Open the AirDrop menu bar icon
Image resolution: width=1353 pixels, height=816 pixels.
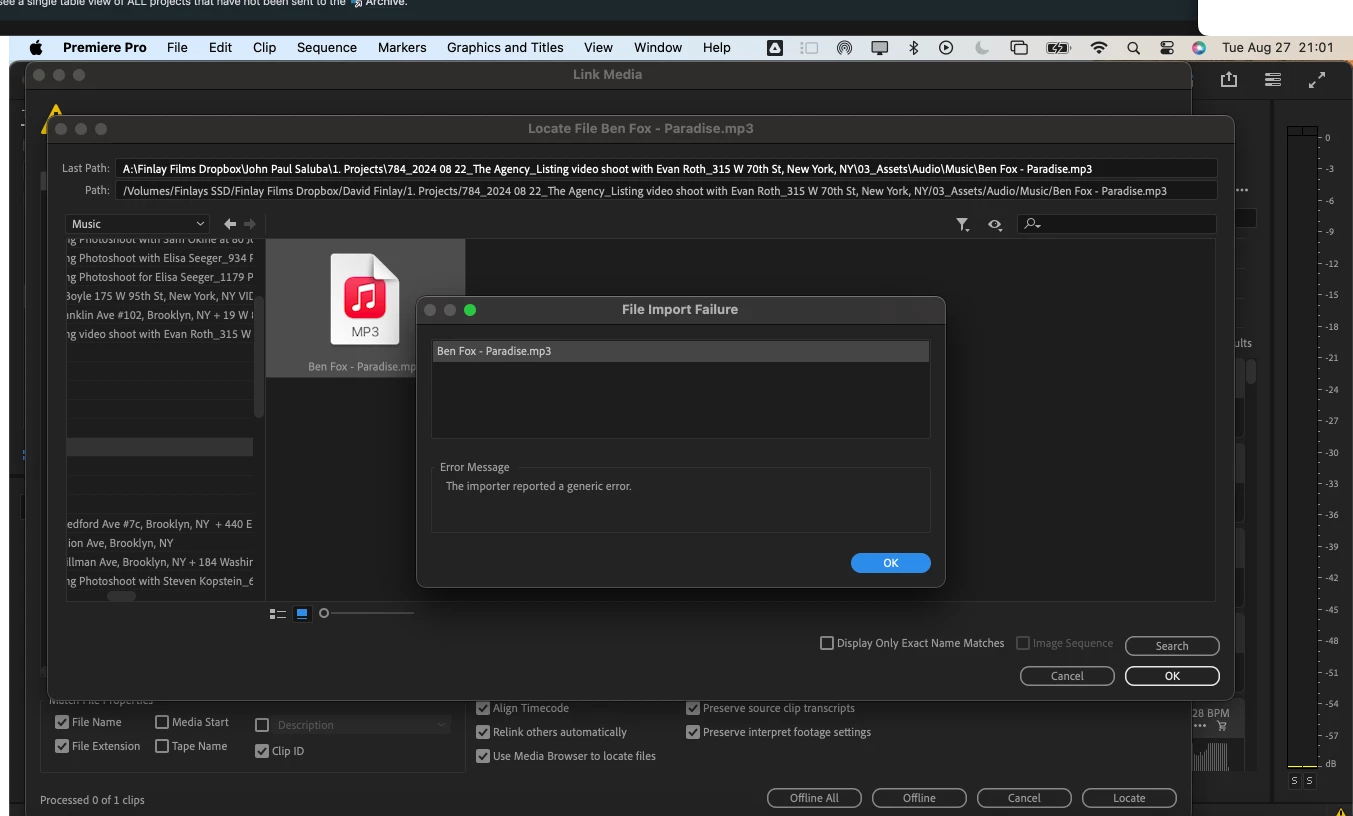pos(844,47)
